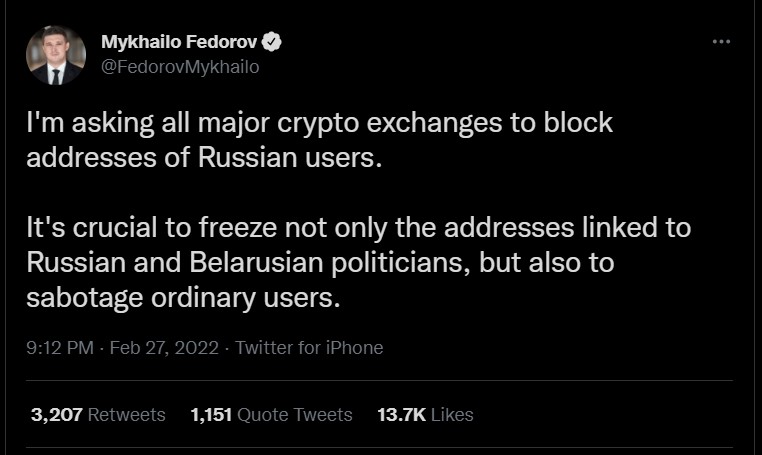Click the display name Mykhailo Fedorov
Viewport: 762px width, 455px height.
(179, 42)
